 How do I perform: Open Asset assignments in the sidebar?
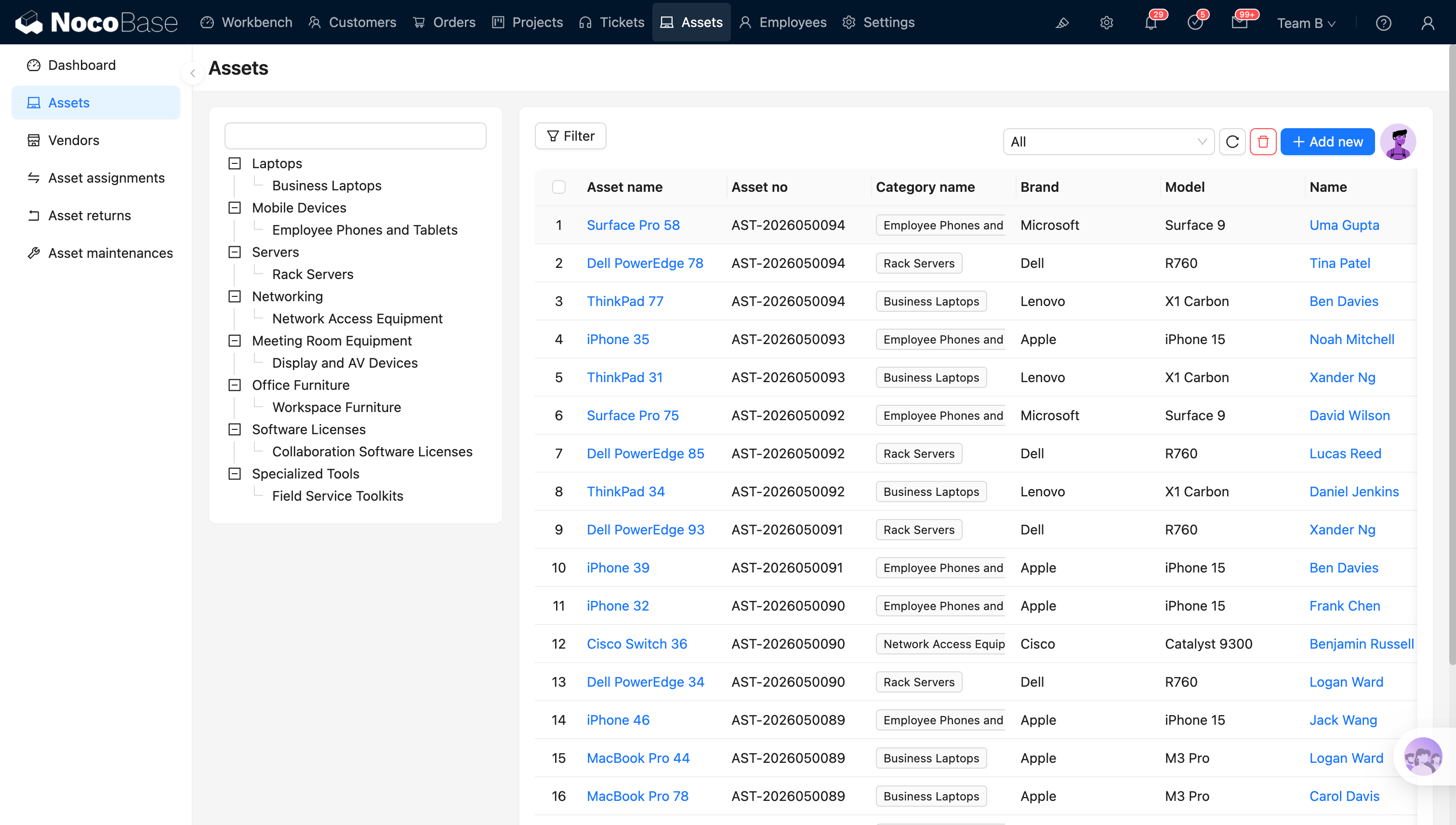coord(96,178)
